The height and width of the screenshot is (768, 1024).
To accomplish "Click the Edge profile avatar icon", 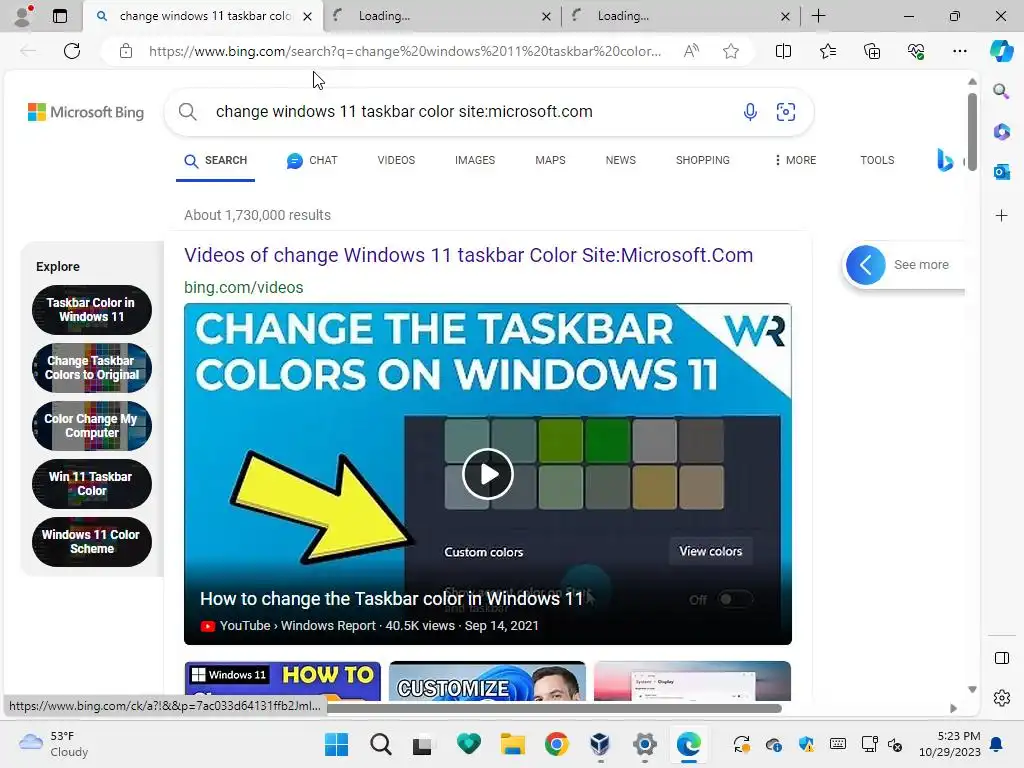I will click(24, 16).
